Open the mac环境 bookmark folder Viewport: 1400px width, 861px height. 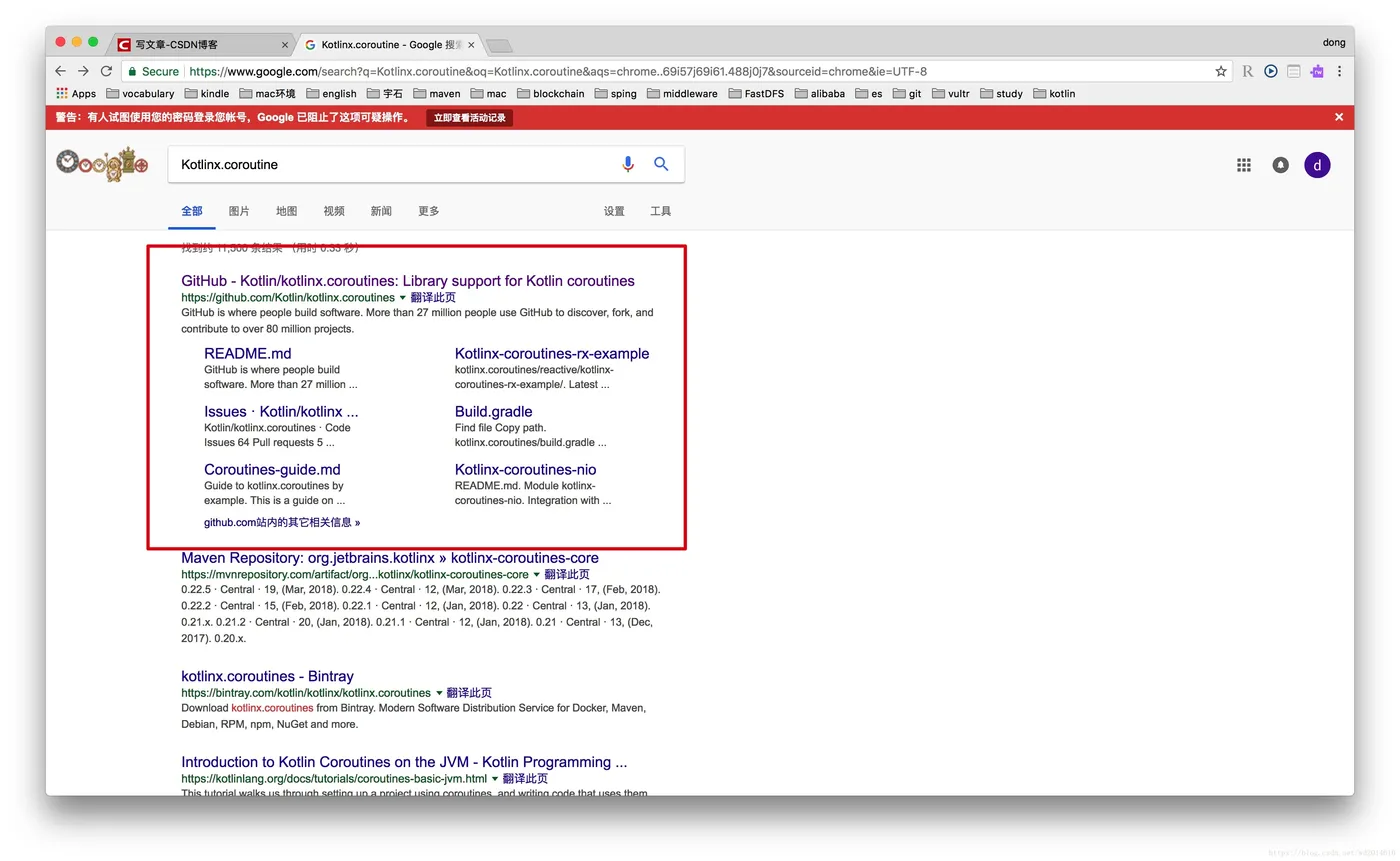click(268, 93)
